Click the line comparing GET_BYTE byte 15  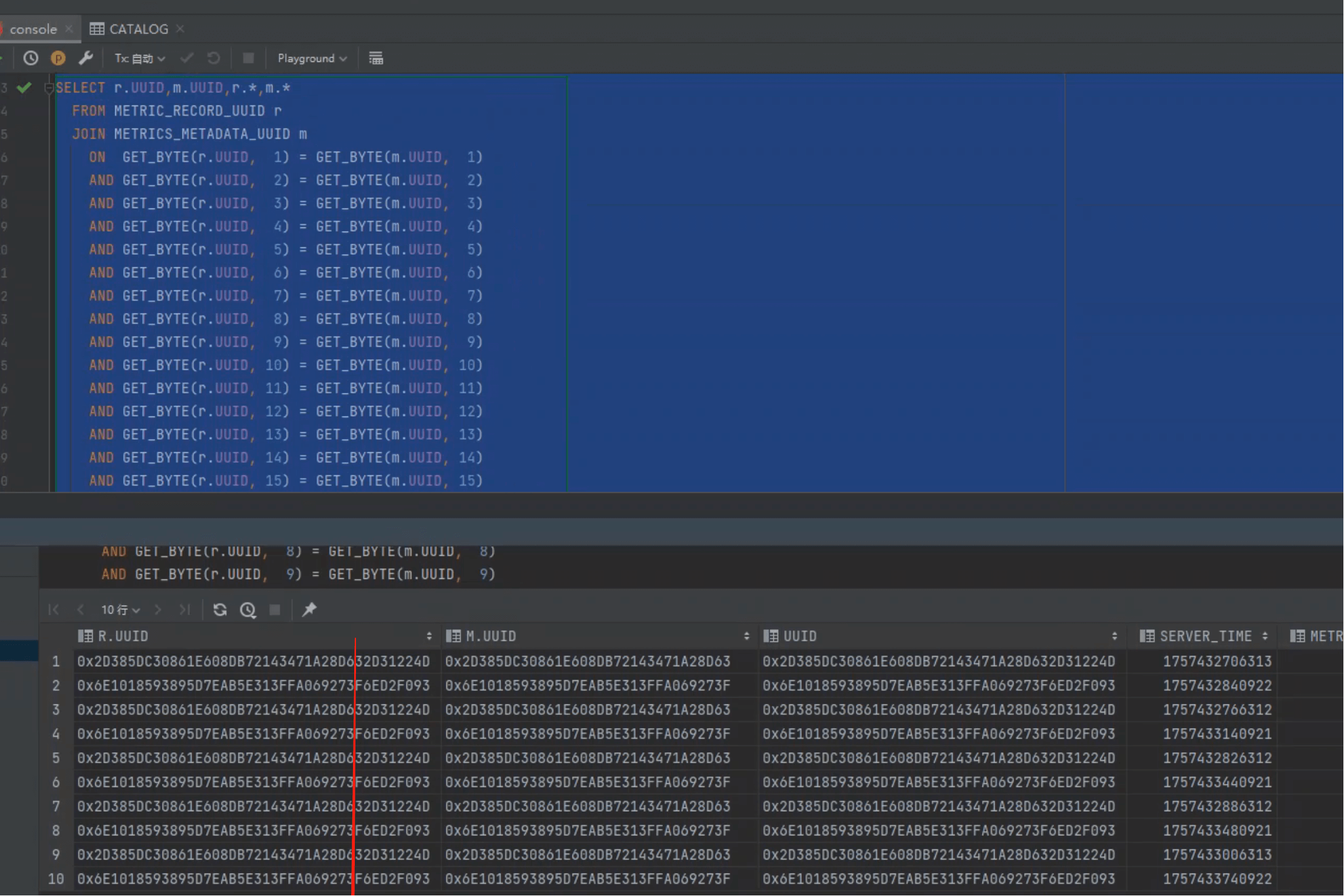pyautogui.click(x=286, y=481)
